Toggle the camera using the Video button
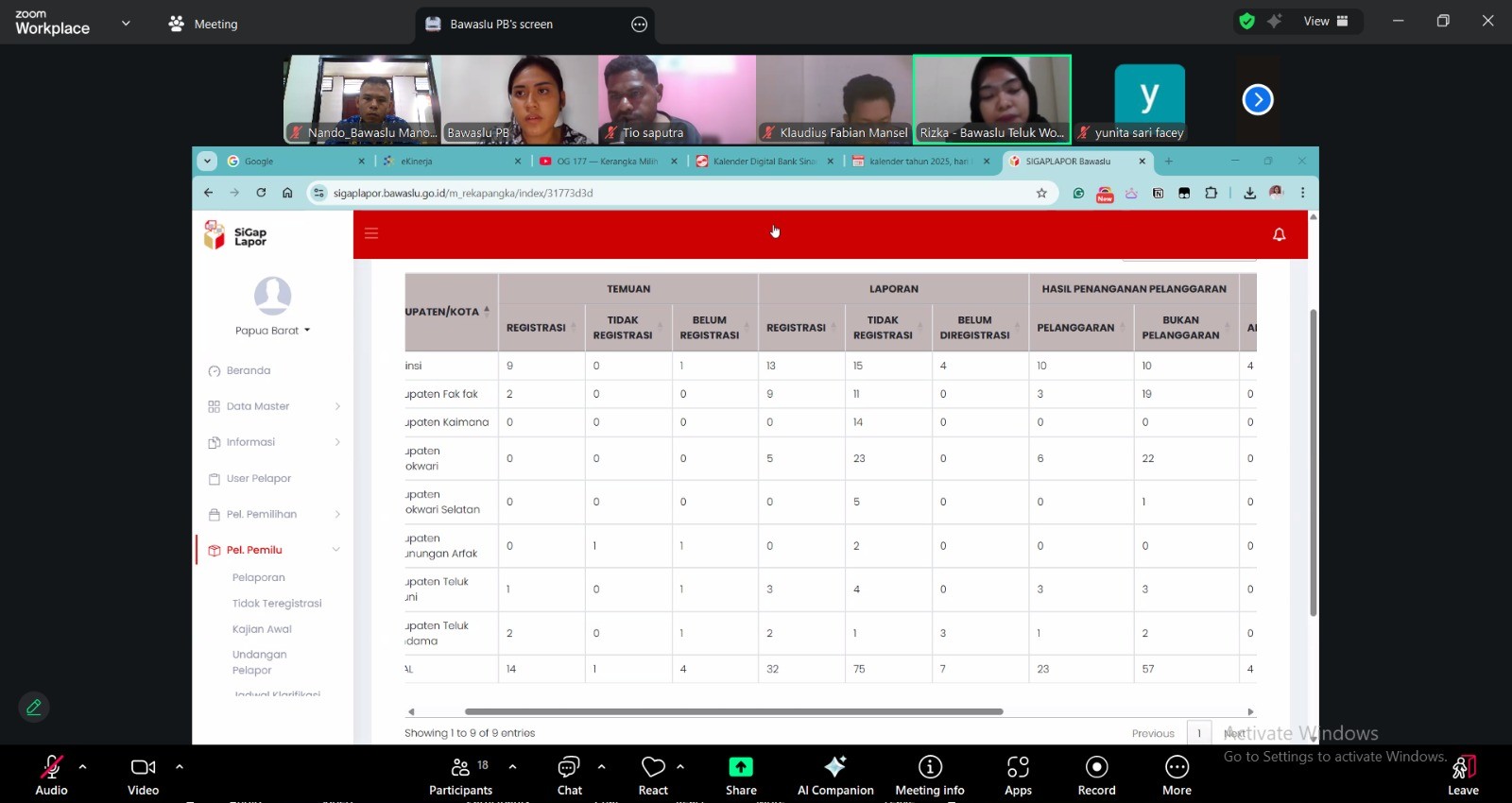Screen dimensions: 1512x803 [143, 768]
